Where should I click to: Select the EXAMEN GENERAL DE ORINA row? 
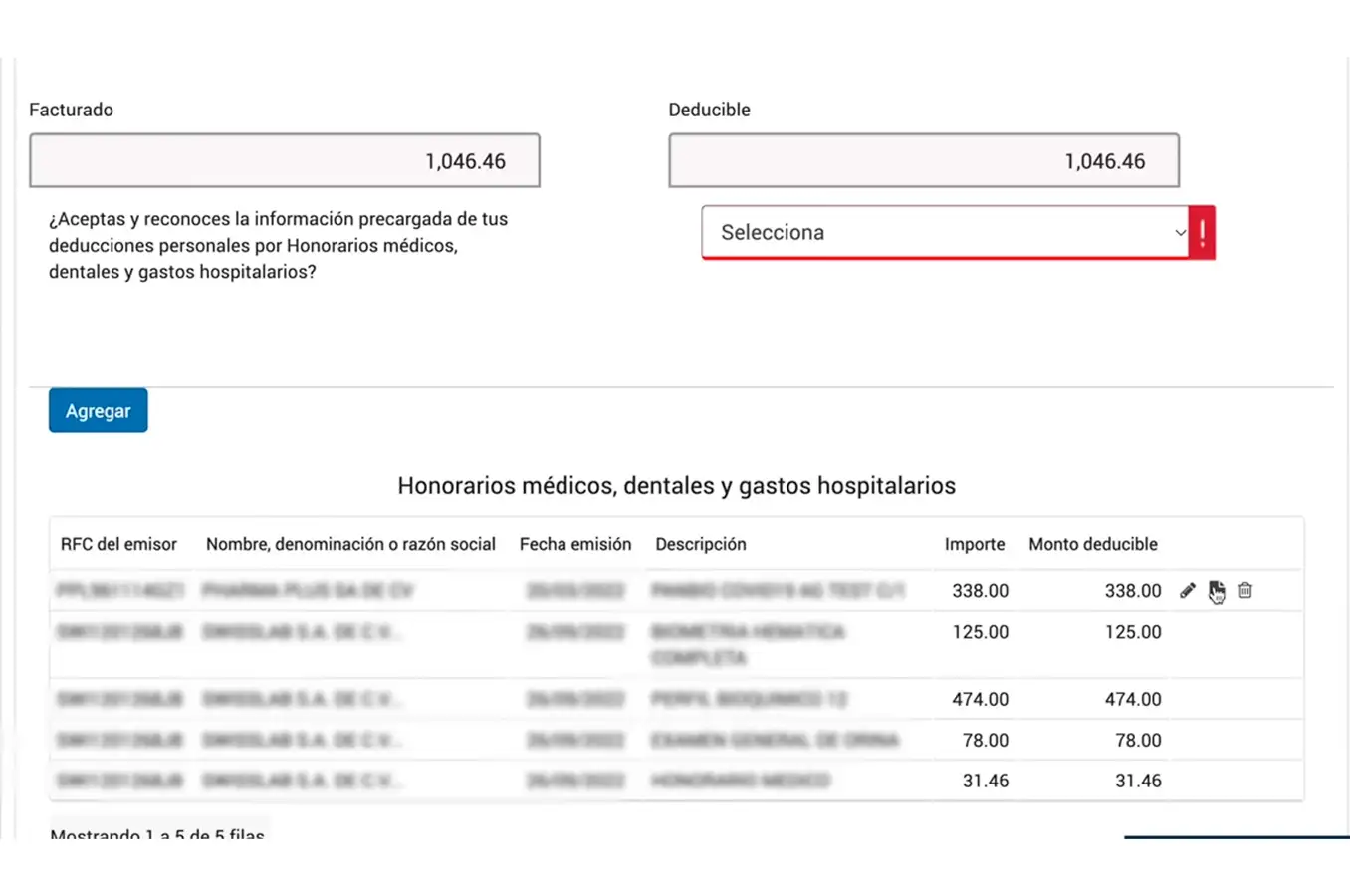click(x=597, y=740)
